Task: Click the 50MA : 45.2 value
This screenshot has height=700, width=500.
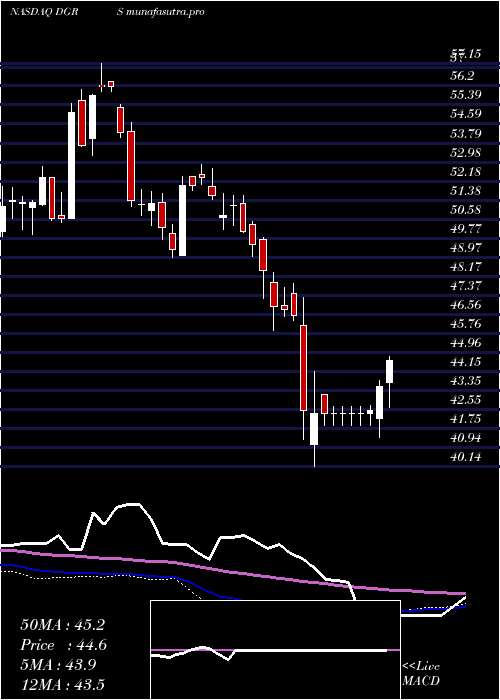Action: [x=62, y=625]
